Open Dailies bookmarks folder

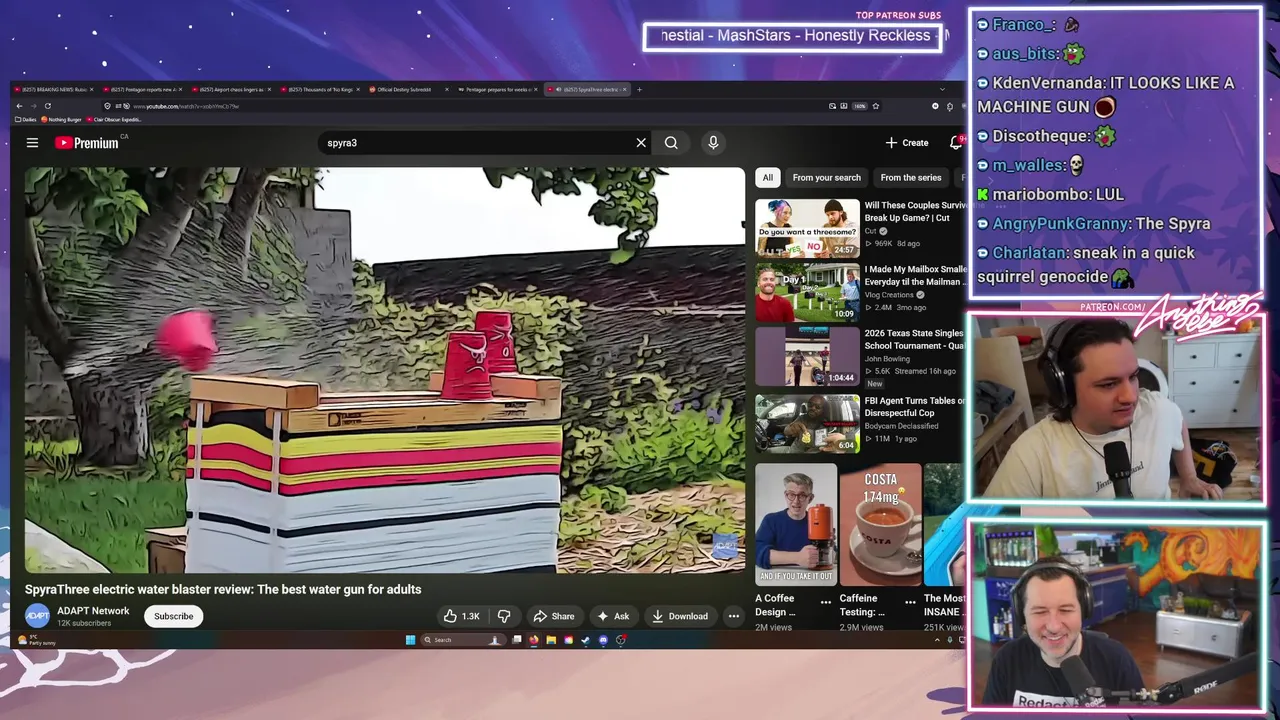pos(26,119)
